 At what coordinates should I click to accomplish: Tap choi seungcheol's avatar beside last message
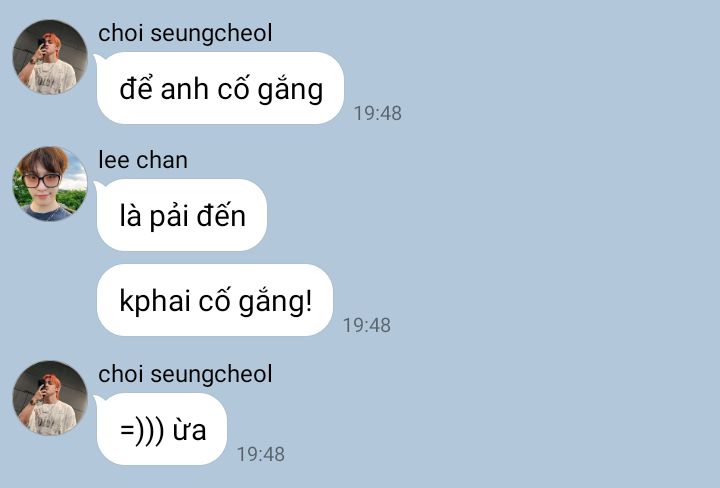pyautogui.click(x=50, y=398)
